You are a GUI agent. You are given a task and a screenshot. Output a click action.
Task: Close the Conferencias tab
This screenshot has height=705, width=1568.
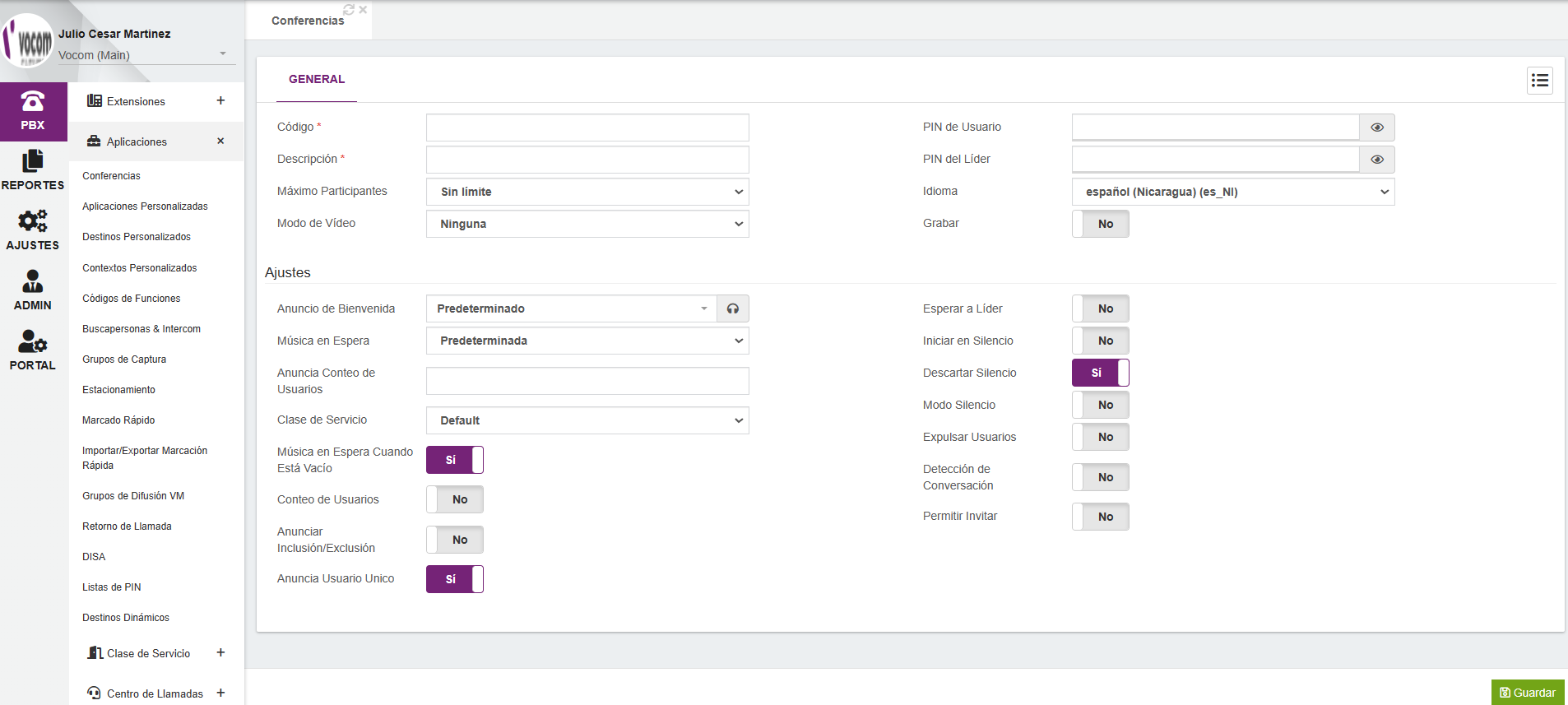pyautogui.click(x=363, y=10)
